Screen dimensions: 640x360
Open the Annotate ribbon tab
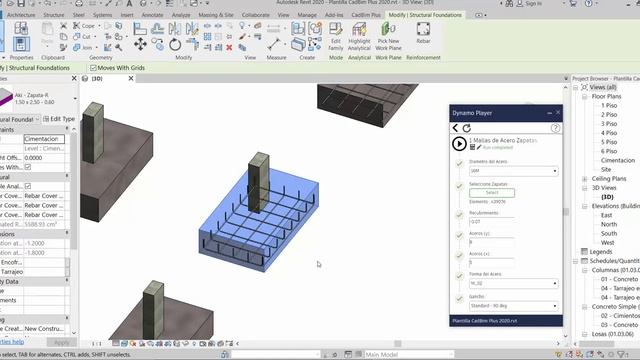click(152, 15)
